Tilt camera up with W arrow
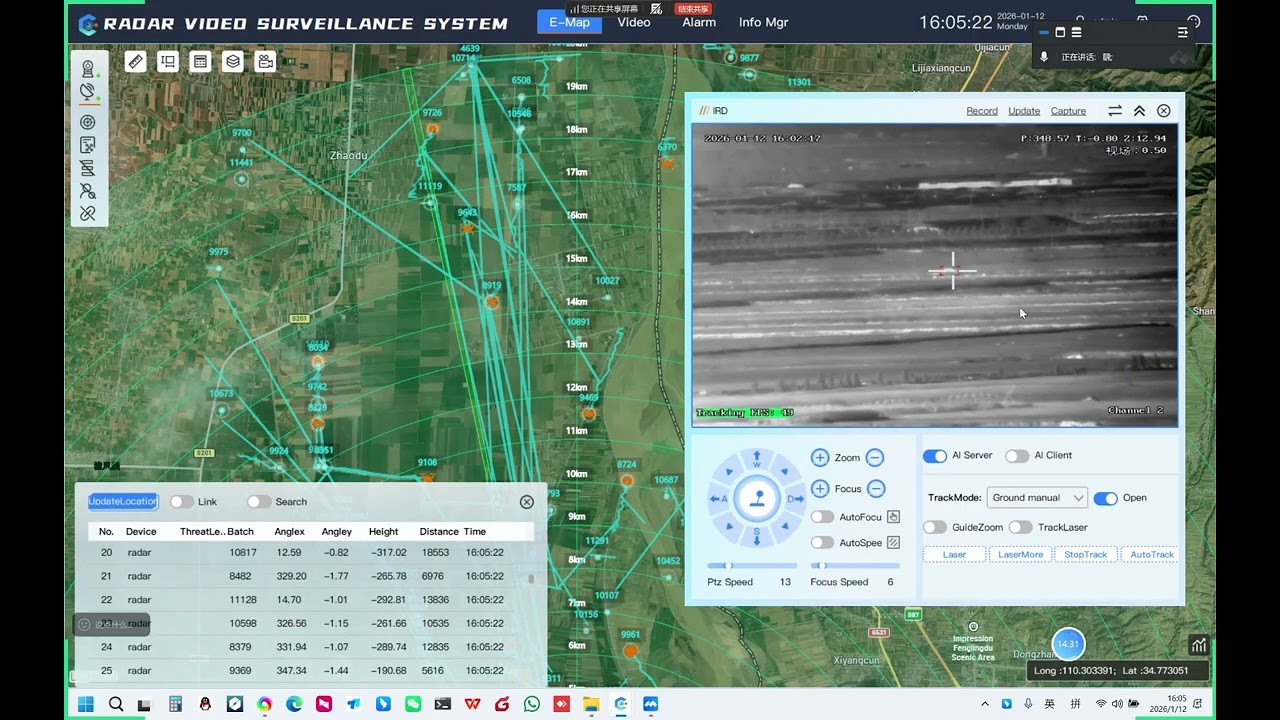Screen dimensions: 1280x720 coord(757,459)
